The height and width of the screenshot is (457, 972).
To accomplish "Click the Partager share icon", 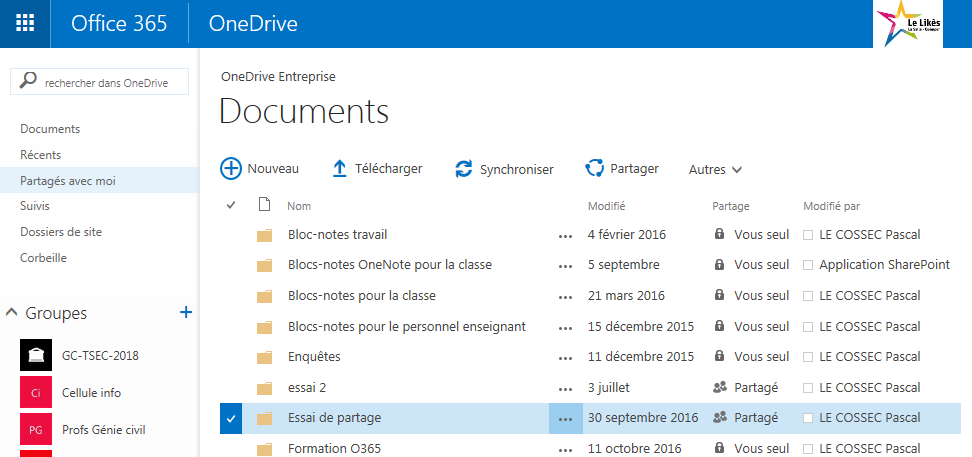I will pyautogui.click(x=594, y=169).
